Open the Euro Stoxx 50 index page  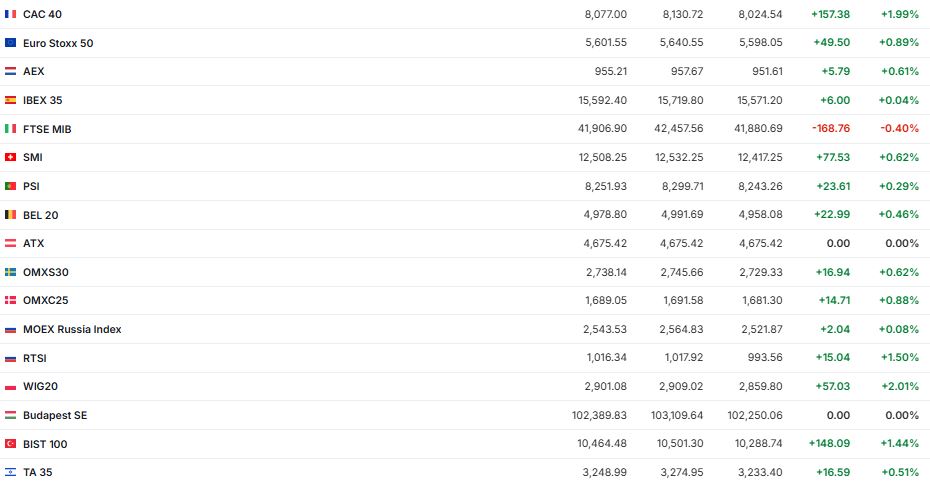tap(58, 43)
